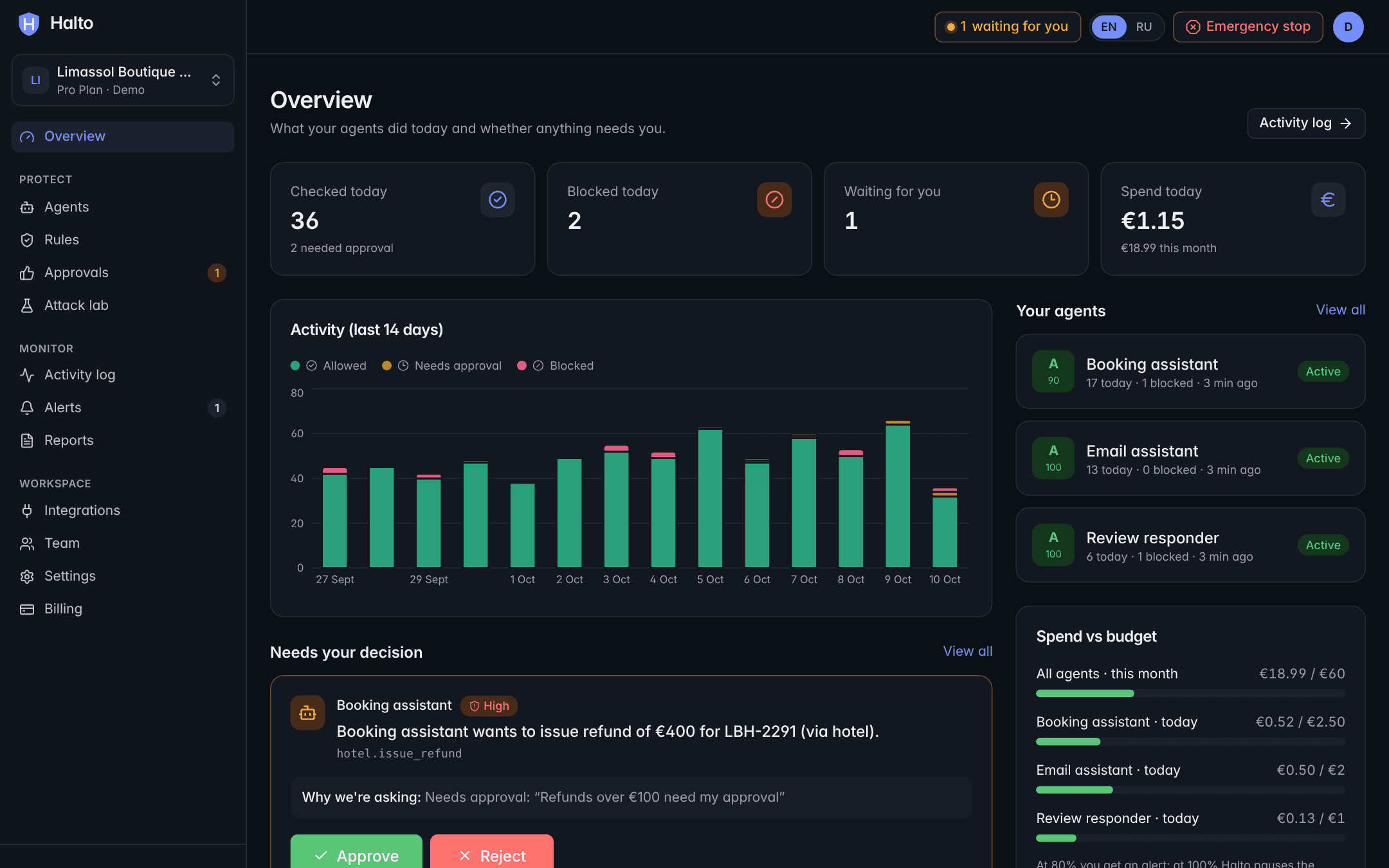Image resolution: width=1389 pixels, height=868 pixels.
Task: Click the Activity log pulse icon in sidebar
Action: 27,375
